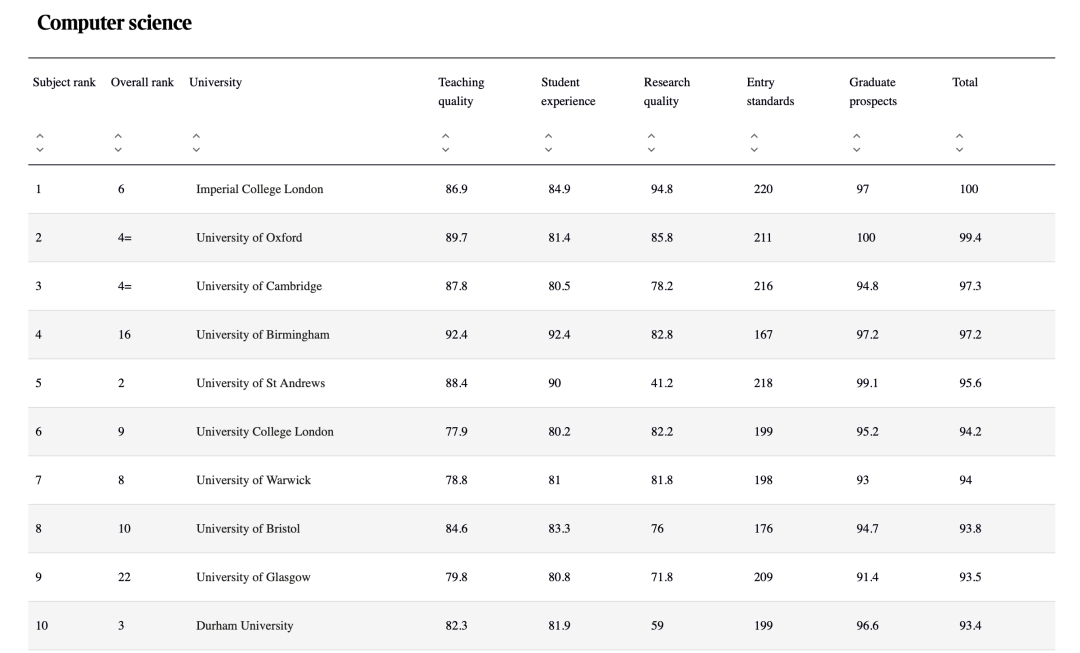Sort Entry standards ascending arrow

point(754,137)
